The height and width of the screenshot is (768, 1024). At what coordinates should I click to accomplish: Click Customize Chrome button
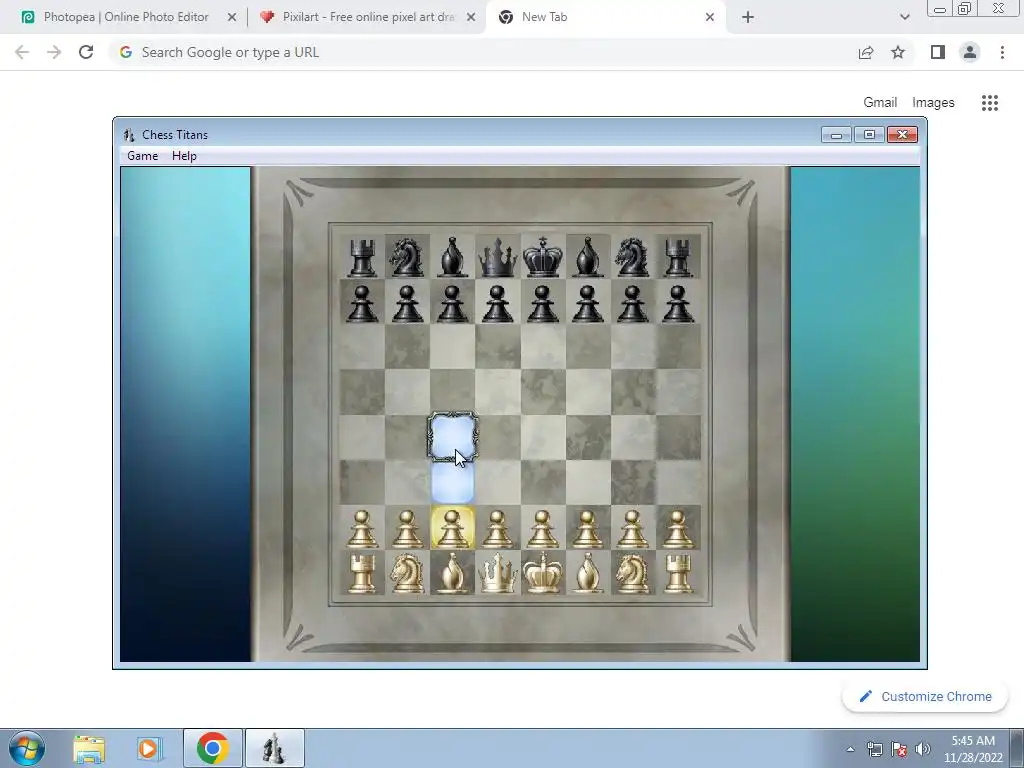(927, 697)
